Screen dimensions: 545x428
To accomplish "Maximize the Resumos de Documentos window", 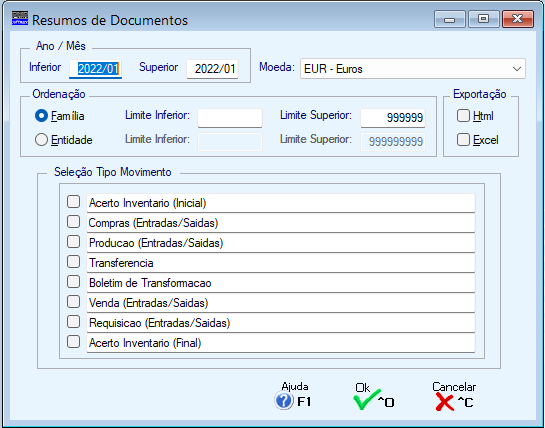I will [x=483, y=19].
